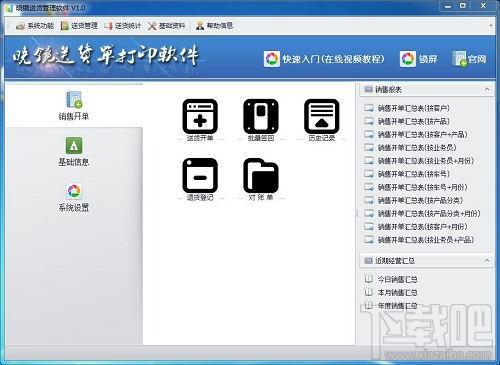
Task: Click the 官网 official website icon
Action: (x=460, y=59)
